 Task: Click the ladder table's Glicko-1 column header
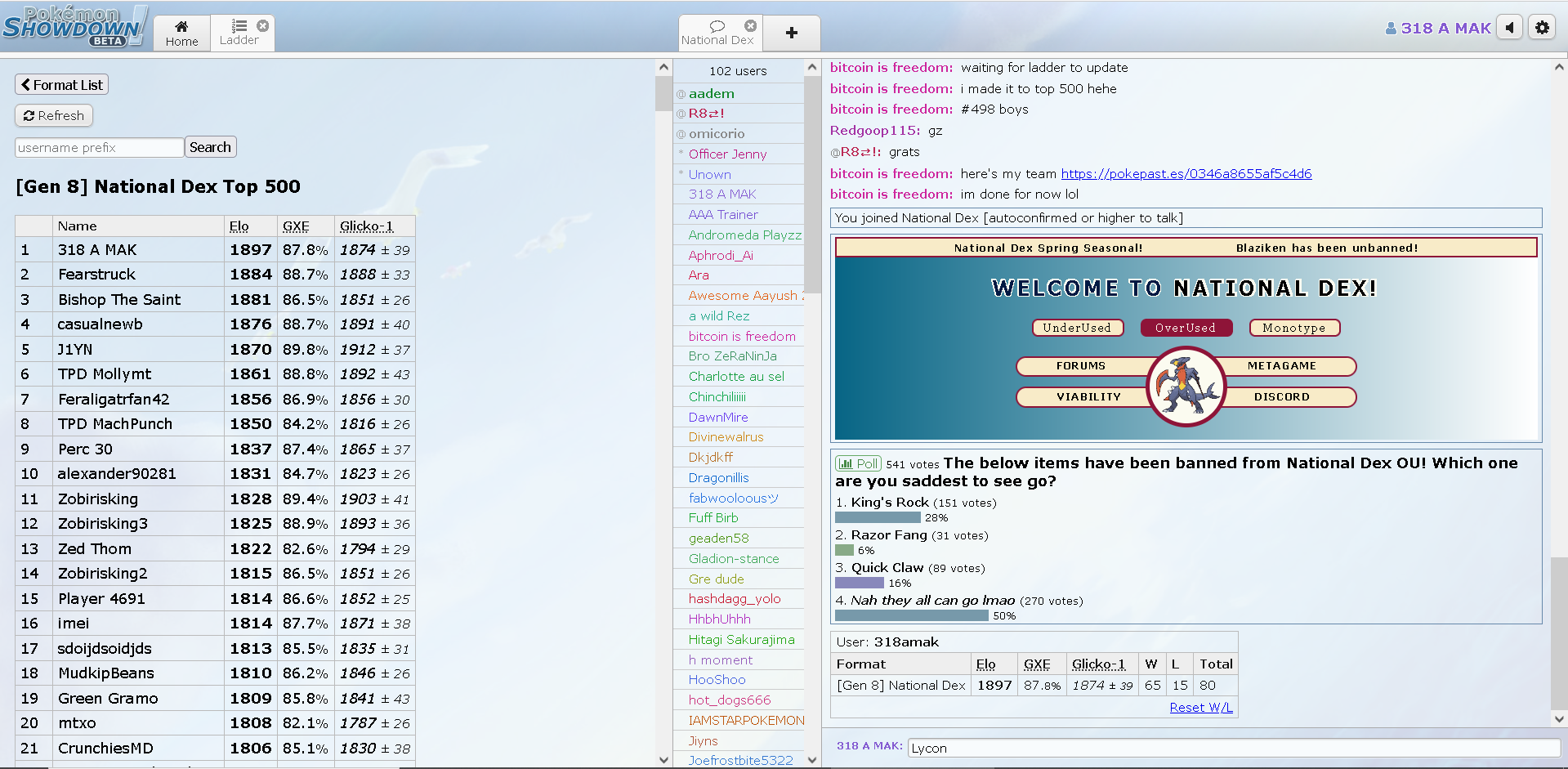coord(366,226)
